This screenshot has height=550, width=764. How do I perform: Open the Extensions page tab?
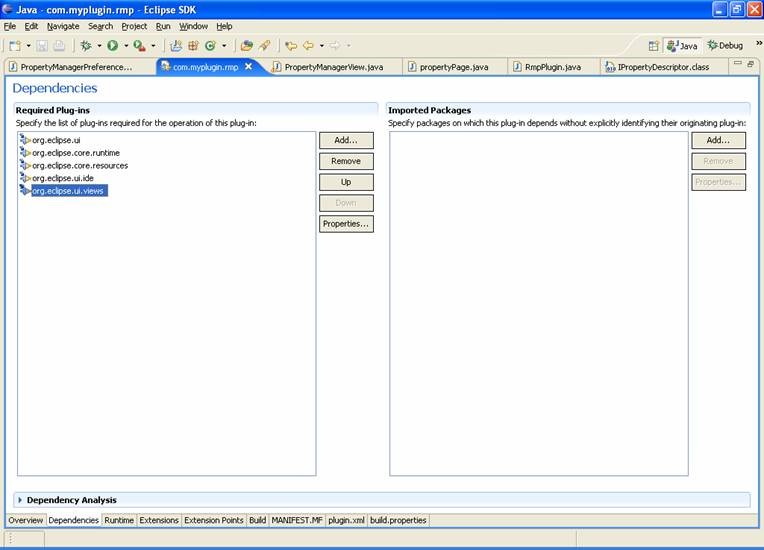159,520
